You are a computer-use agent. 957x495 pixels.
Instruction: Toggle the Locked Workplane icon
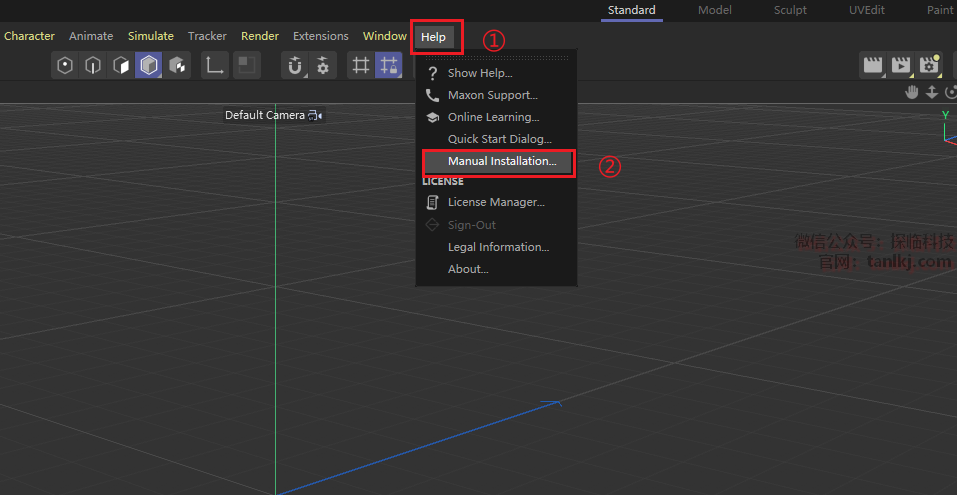coord(389,66)
